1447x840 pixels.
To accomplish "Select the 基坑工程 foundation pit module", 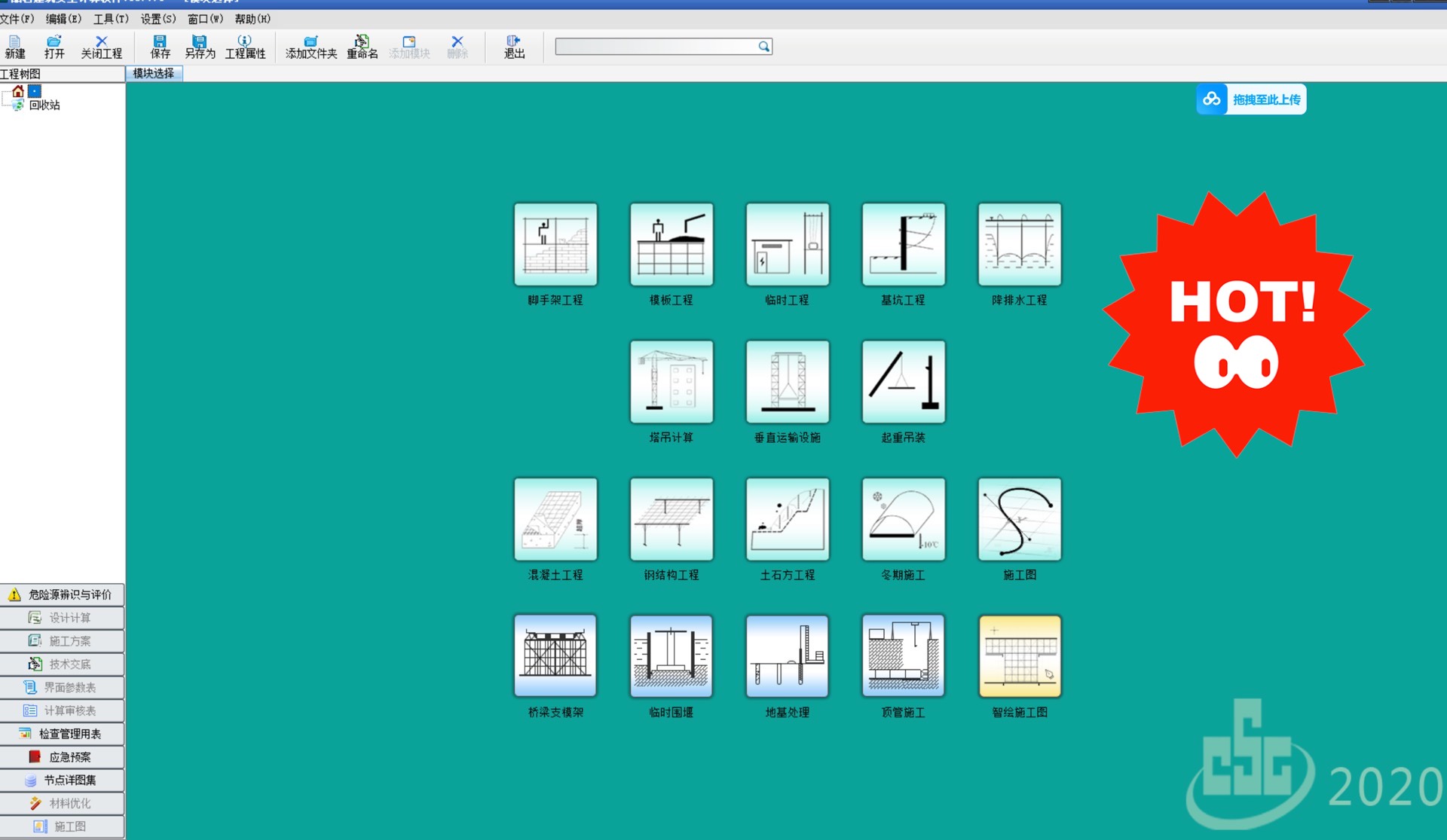I will coord(903,245).
